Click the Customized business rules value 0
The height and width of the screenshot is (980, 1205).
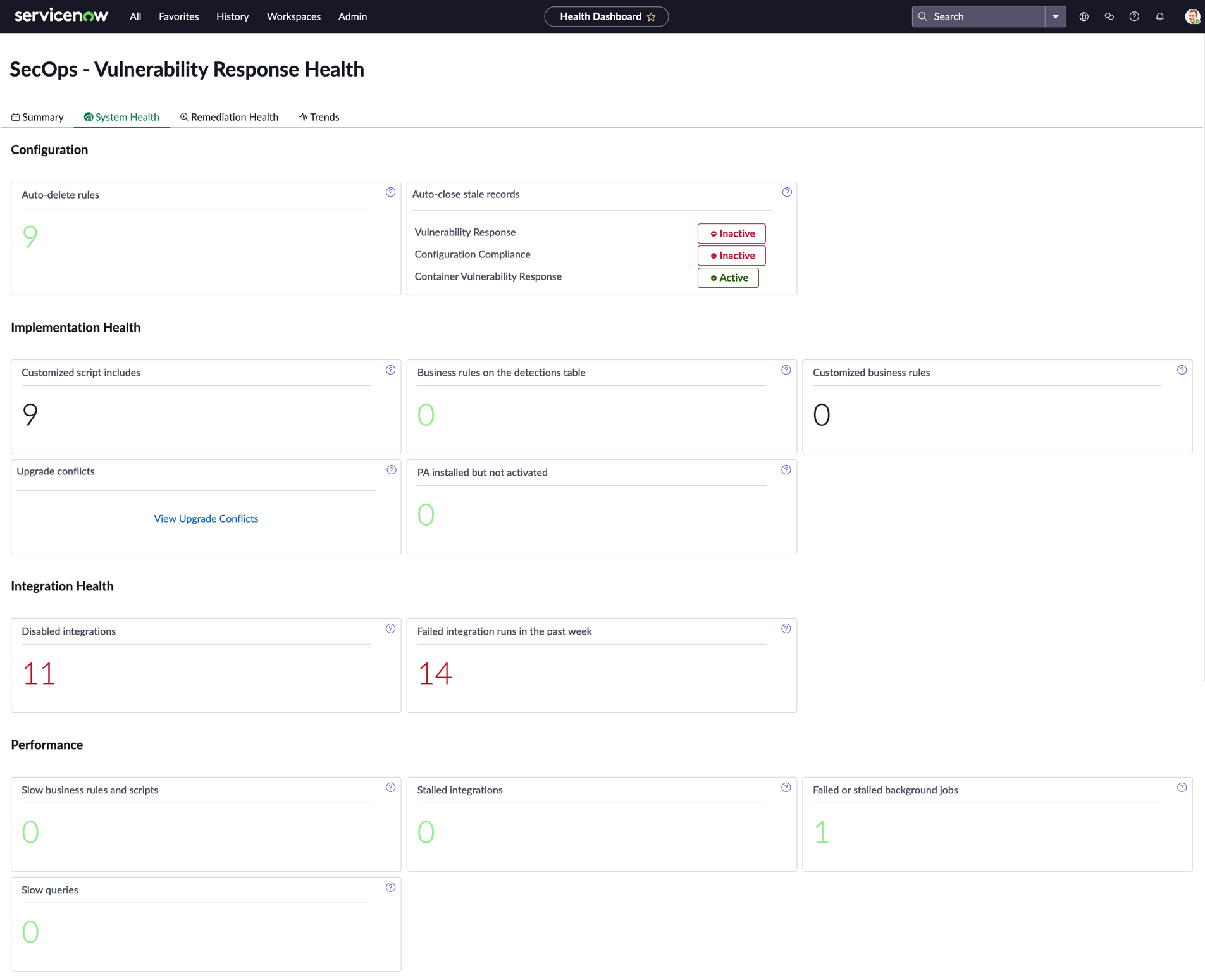pos(821,414)
